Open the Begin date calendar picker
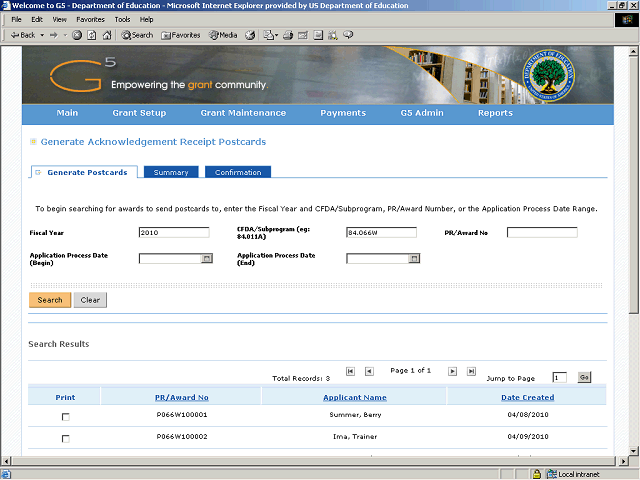 click(207, 258)
